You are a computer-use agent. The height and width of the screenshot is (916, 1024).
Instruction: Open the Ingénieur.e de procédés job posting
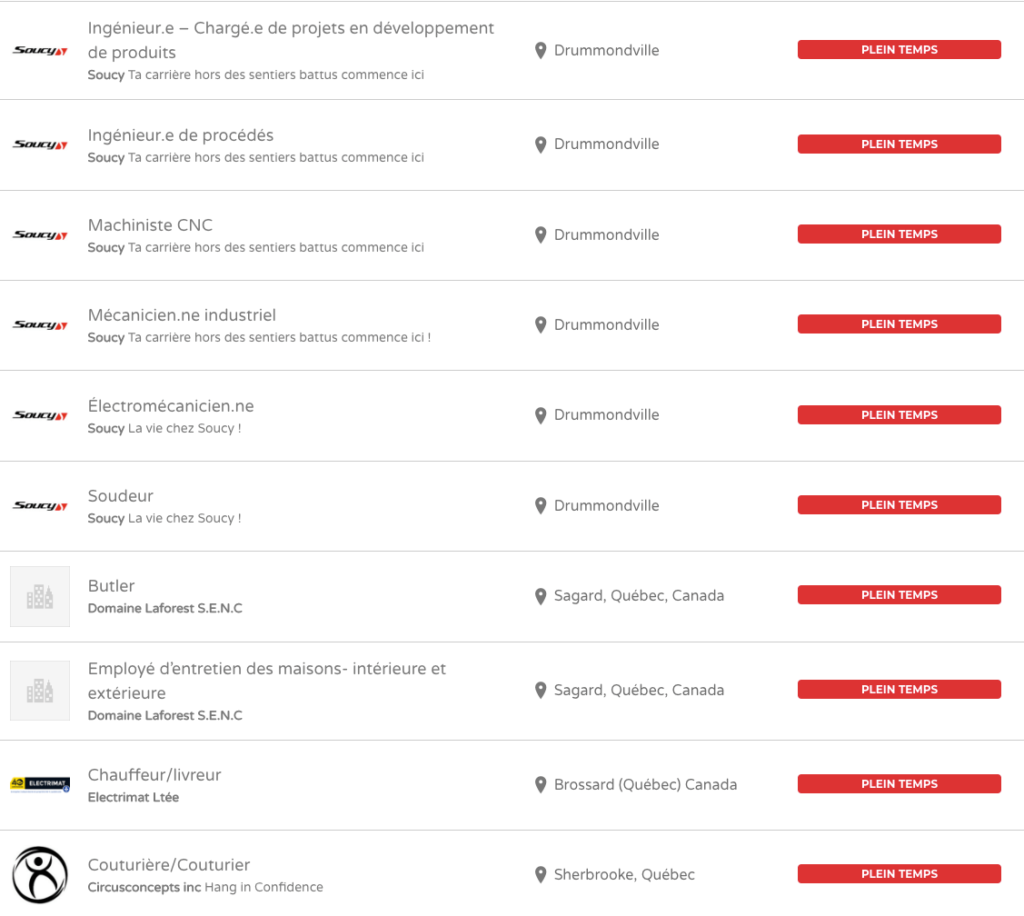coord(180,135)
